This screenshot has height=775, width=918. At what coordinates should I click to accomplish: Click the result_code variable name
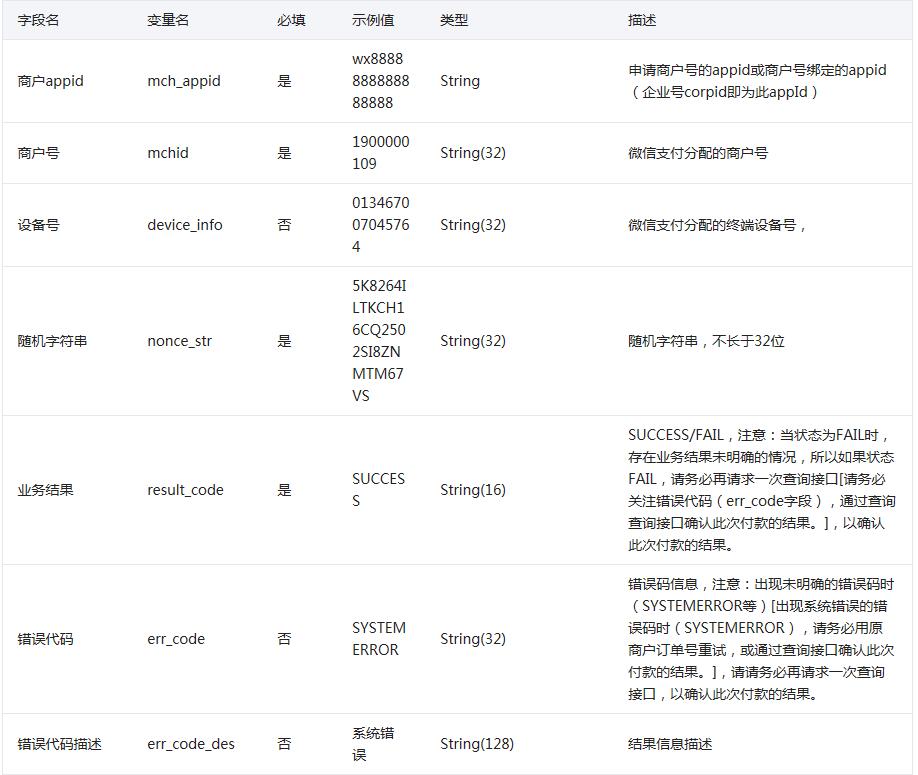(x=186, y=490)
